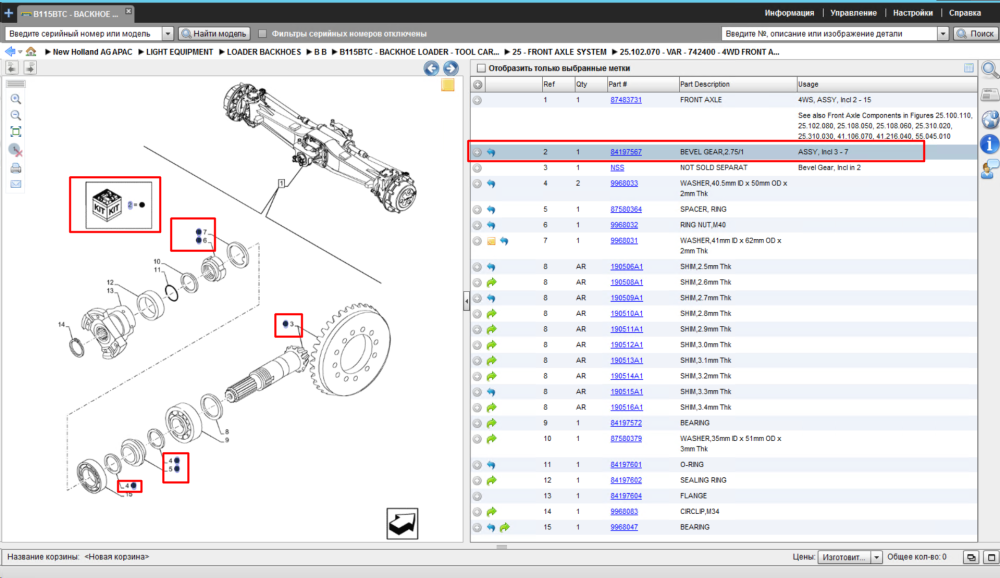Click the add-all circle in the table header
This screenshot has height=578, width=1000.
[478, 84]
